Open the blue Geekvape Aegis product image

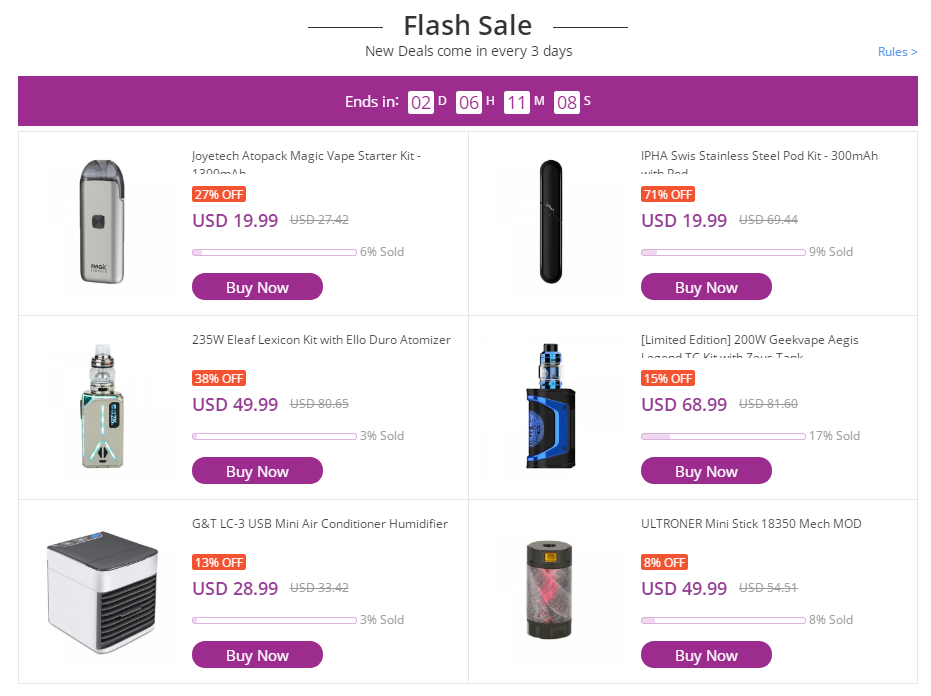tap(551, 406)
